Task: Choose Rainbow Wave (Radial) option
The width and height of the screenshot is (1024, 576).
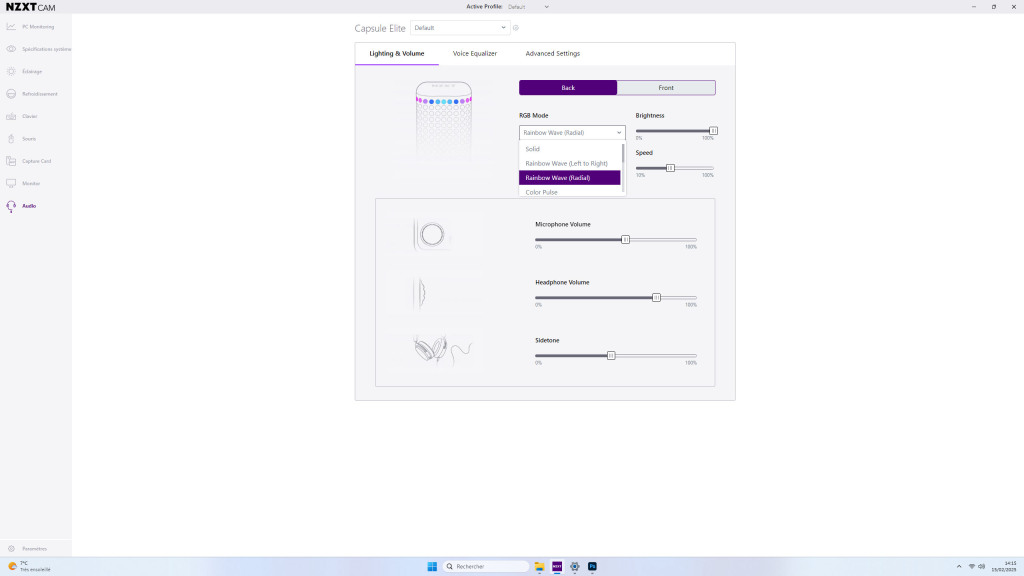Action: [569, 178]
